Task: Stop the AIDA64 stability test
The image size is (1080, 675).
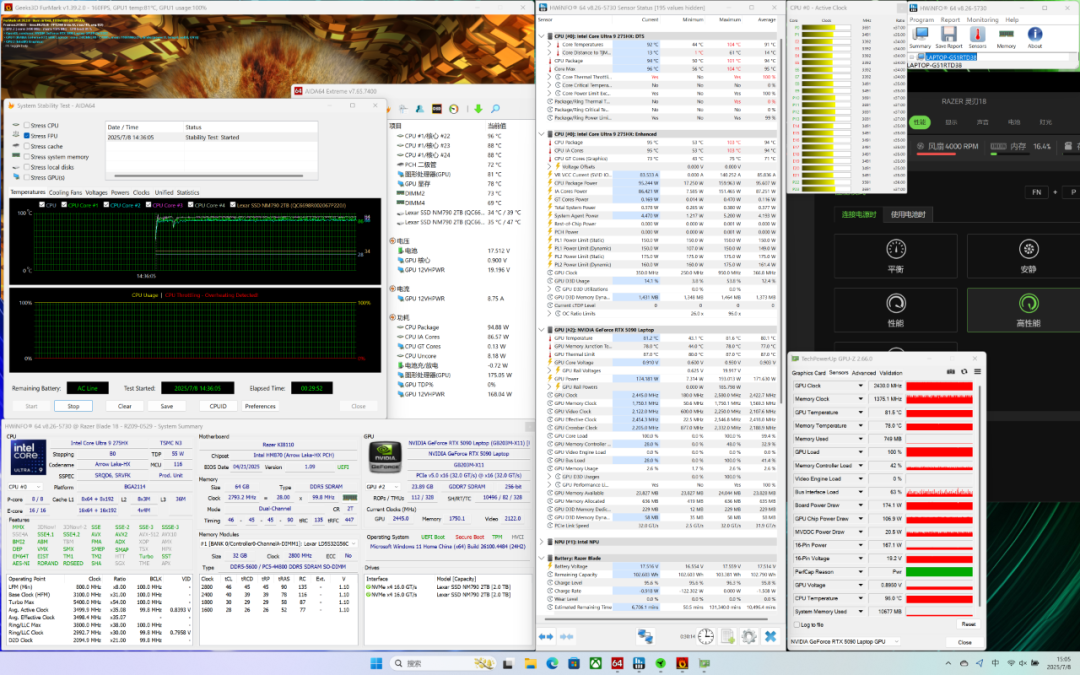Action: (x=73, y=406)
